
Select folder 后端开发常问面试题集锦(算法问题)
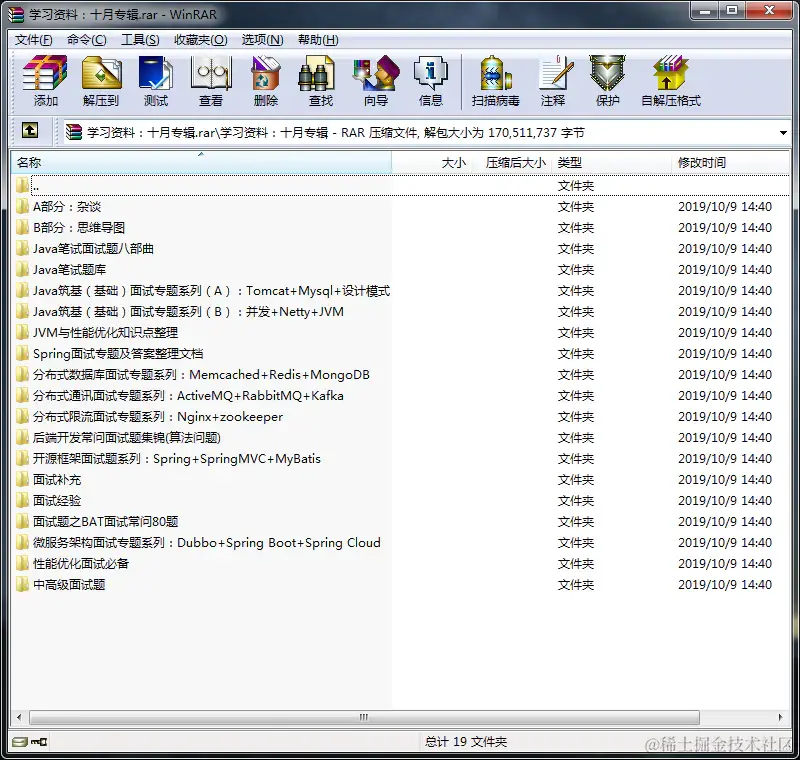click(127, 438)
